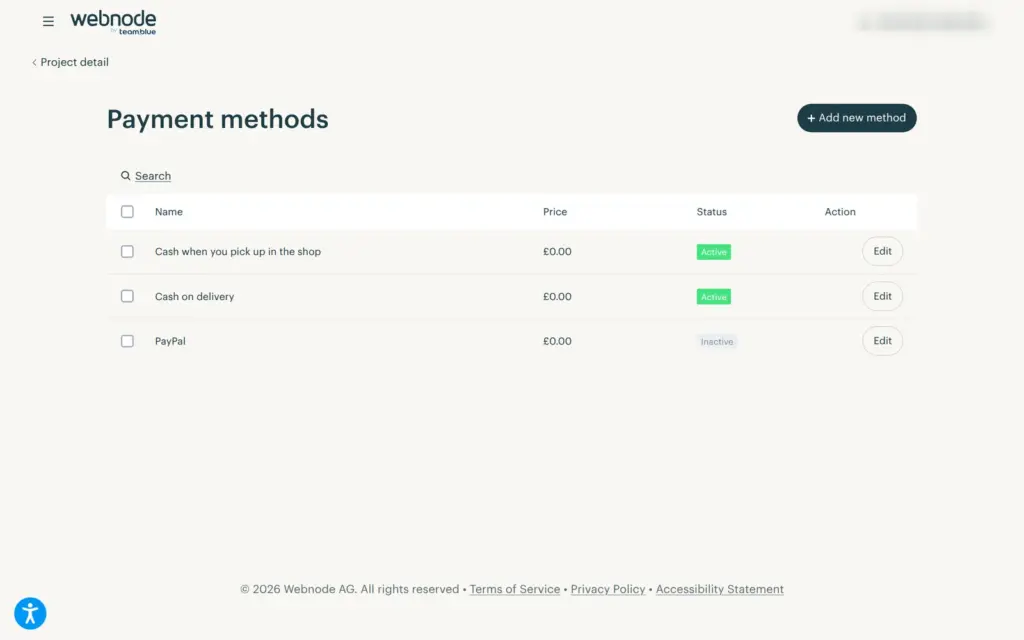
Task: Click the Webnode logo
Action: 113,22
